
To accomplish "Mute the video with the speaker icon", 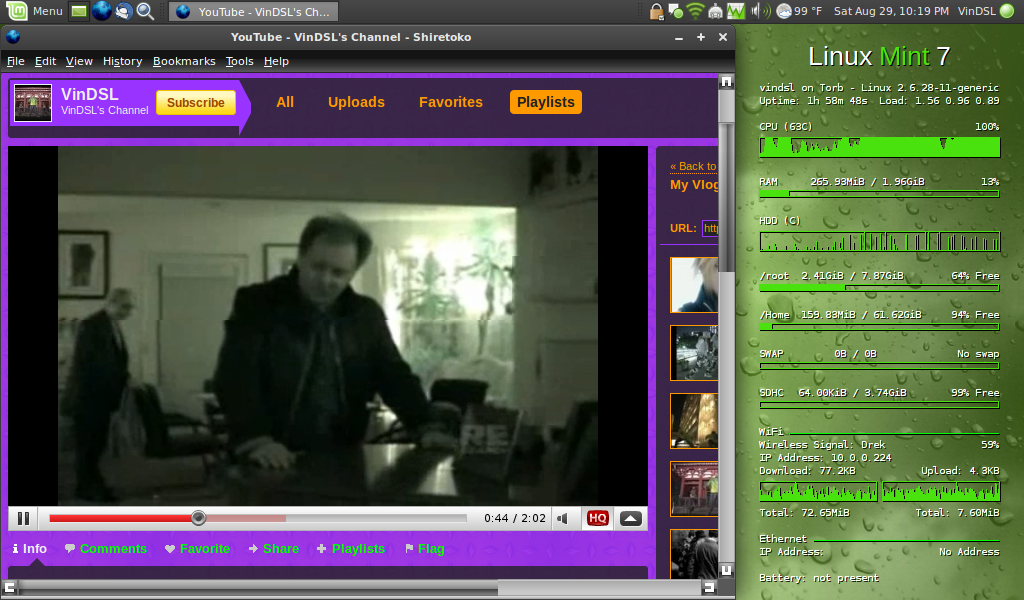I will pos(563,518).
